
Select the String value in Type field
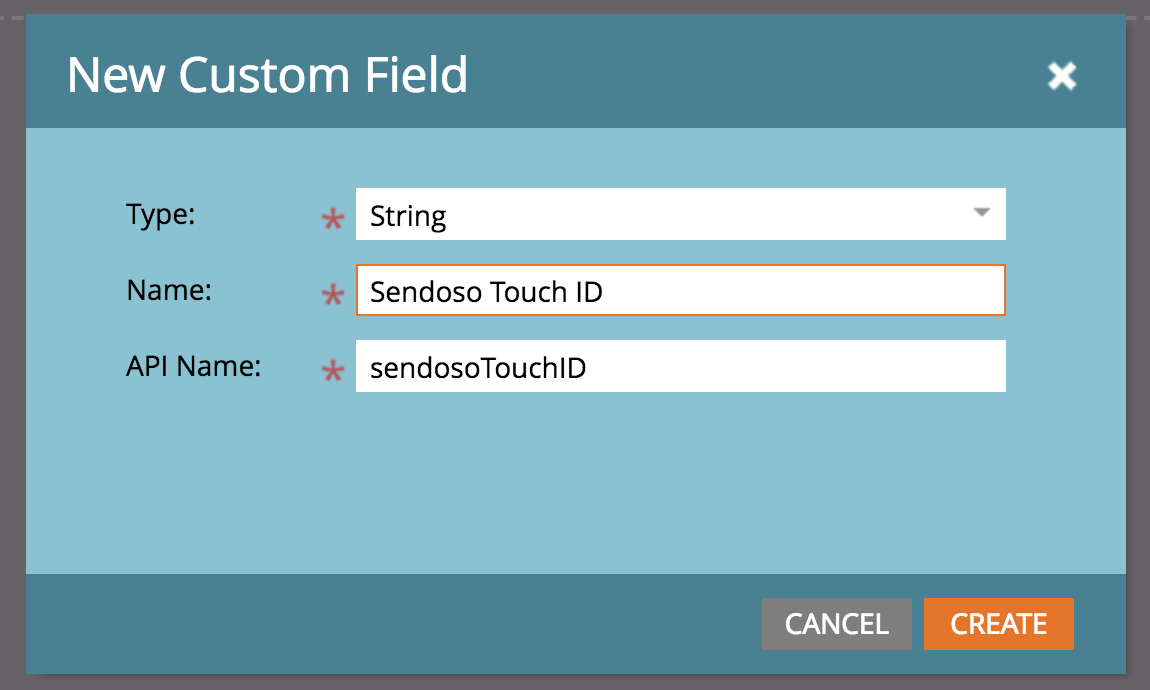click(x=408, y=216)
